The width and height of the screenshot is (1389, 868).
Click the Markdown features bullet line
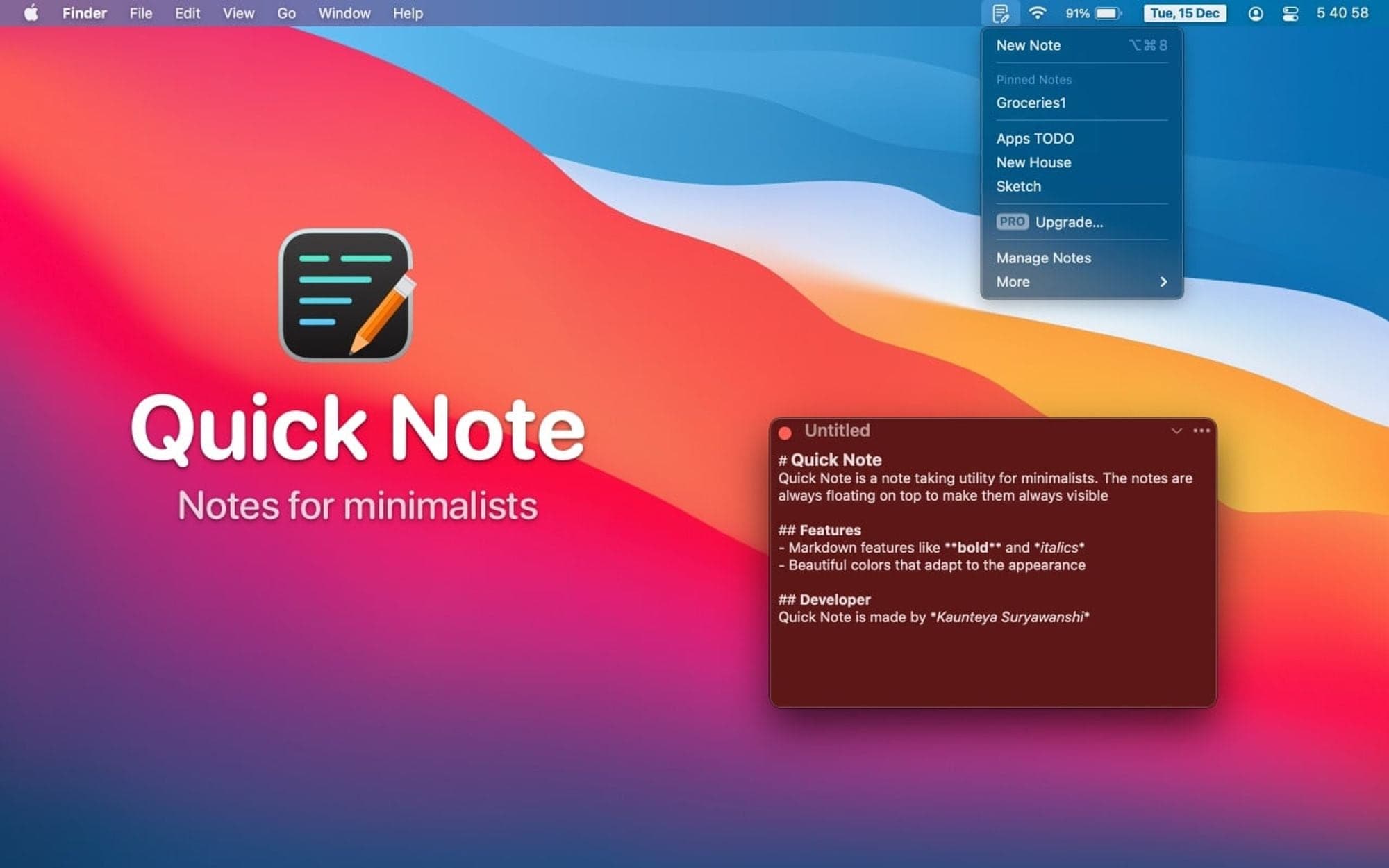931,547
